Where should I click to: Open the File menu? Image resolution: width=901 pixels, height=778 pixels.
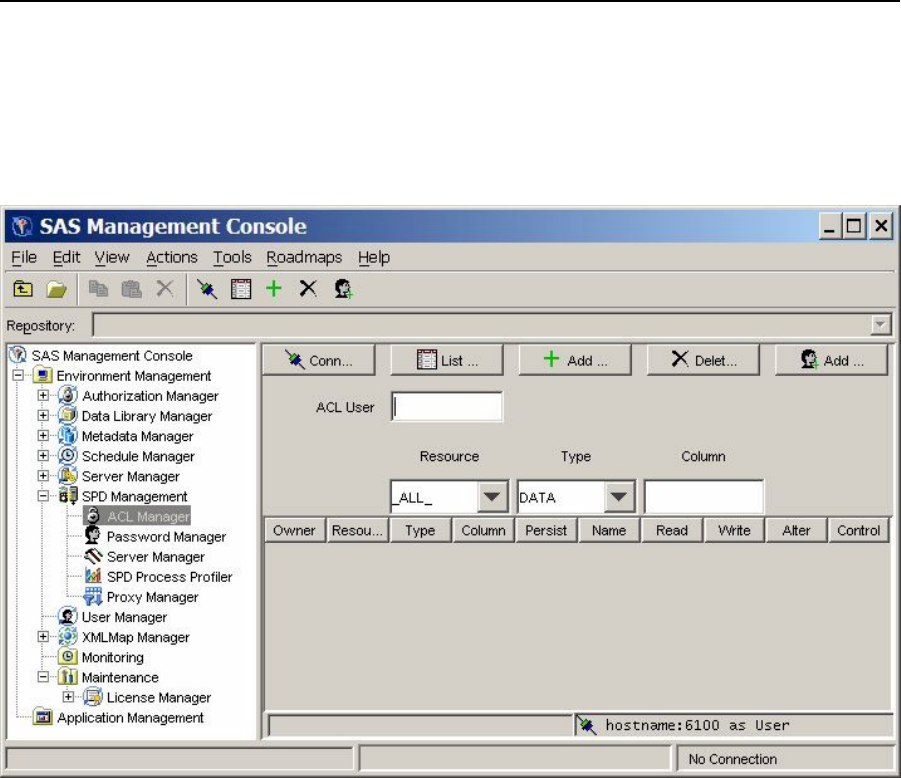24,257
